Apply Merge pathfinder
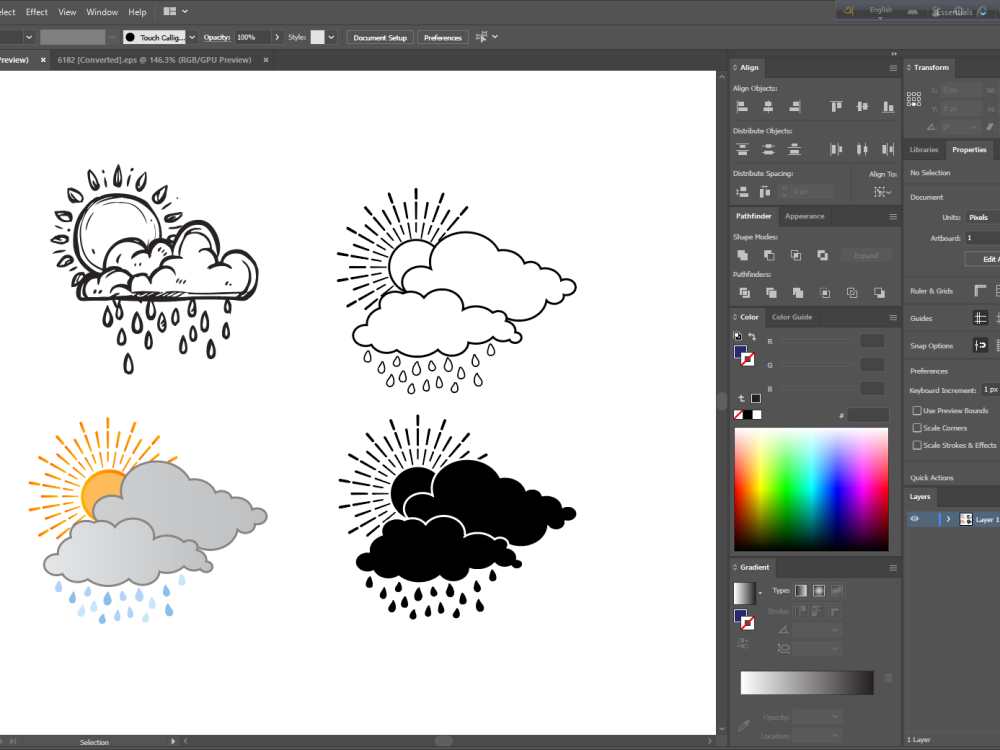 [798, 293]
